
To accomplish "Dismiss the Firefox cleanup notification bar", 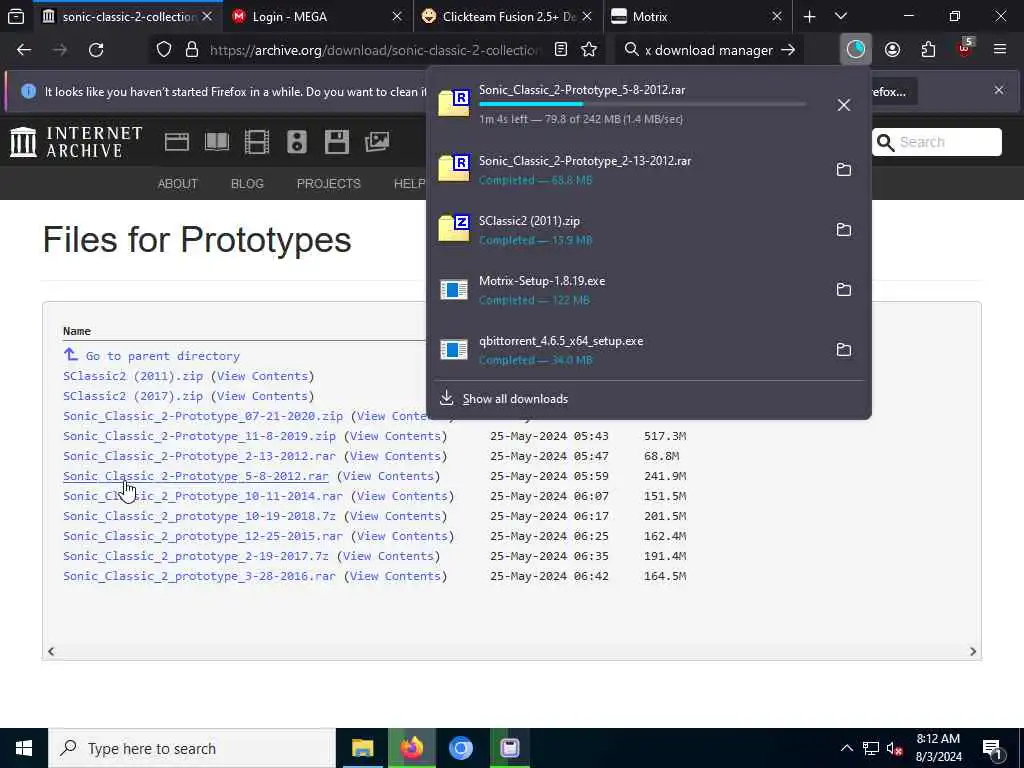I will click(999, 90).
